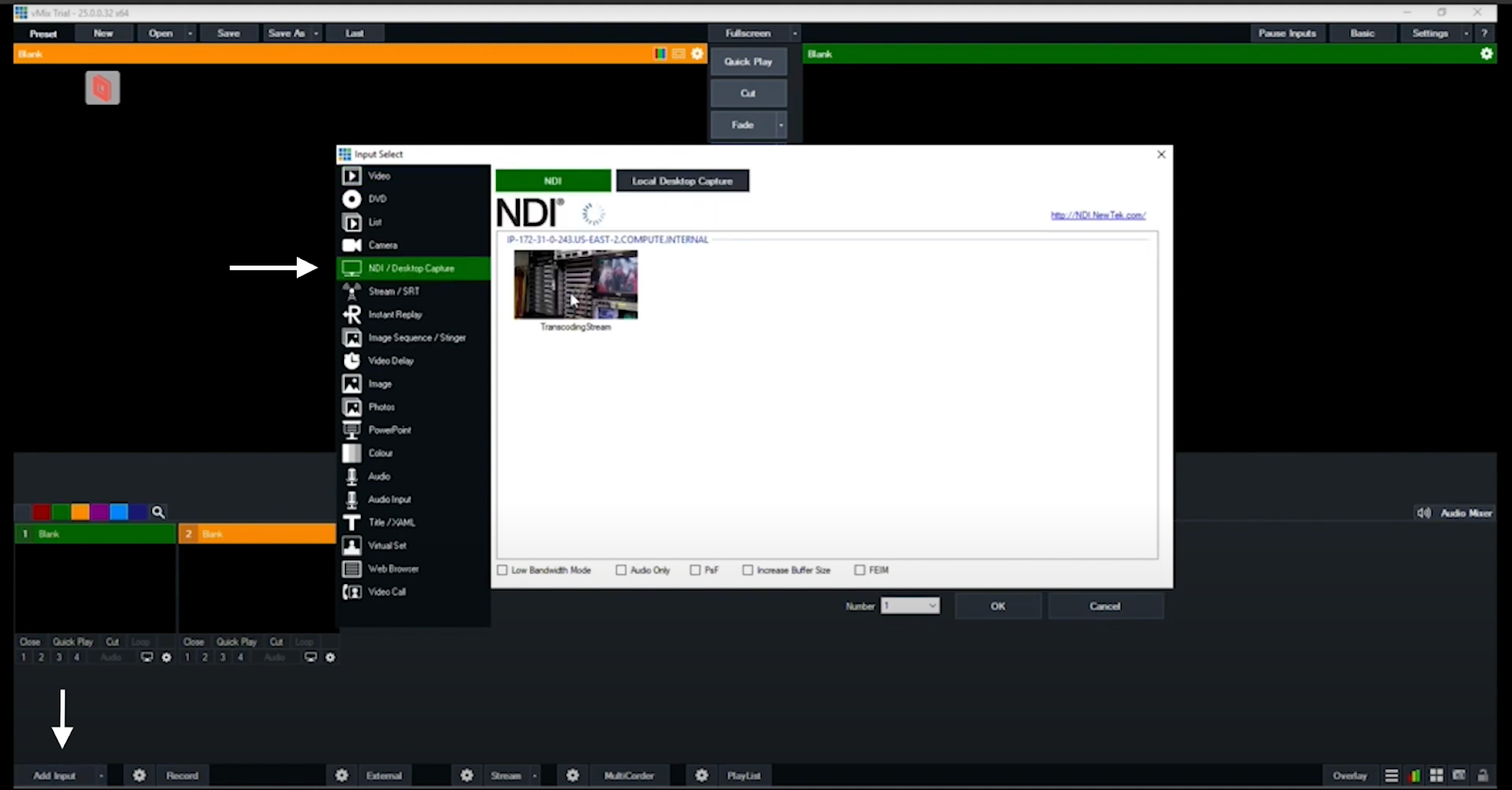Pick the Title / XAML input type
The width and height of the screenshot is (1512, 790).
tap(413, 523)
